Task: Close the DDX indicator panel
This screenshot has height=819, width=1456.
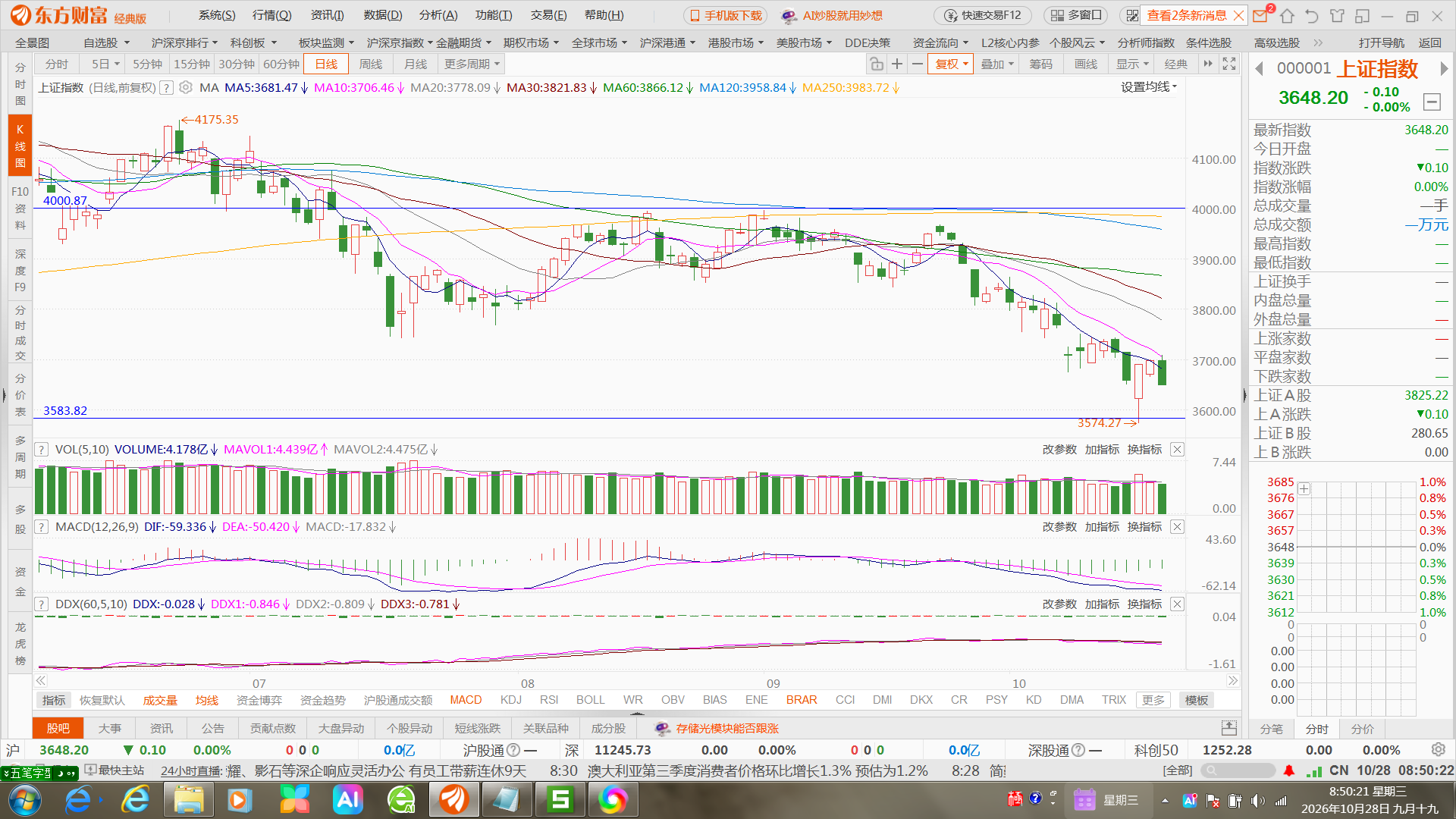Action: point(1177,604)
